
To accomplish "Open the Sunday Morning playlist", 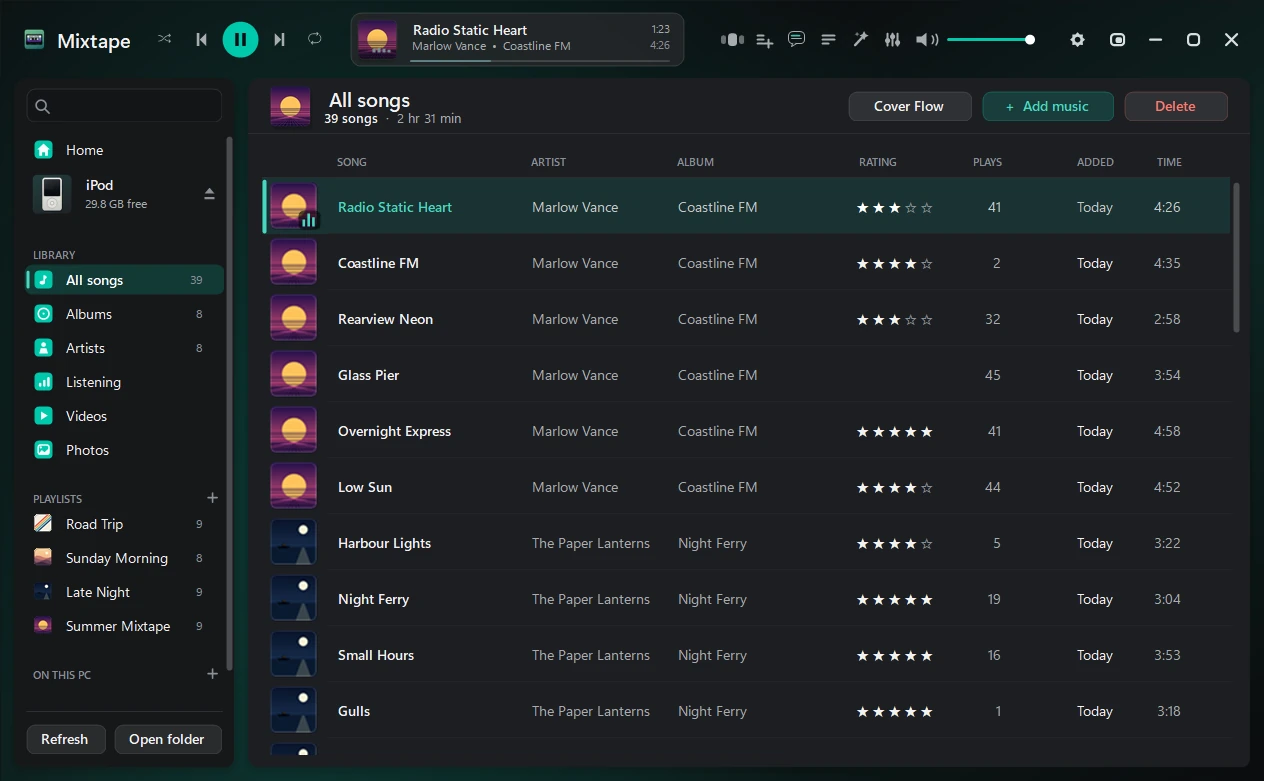I will tap(125, 558).
